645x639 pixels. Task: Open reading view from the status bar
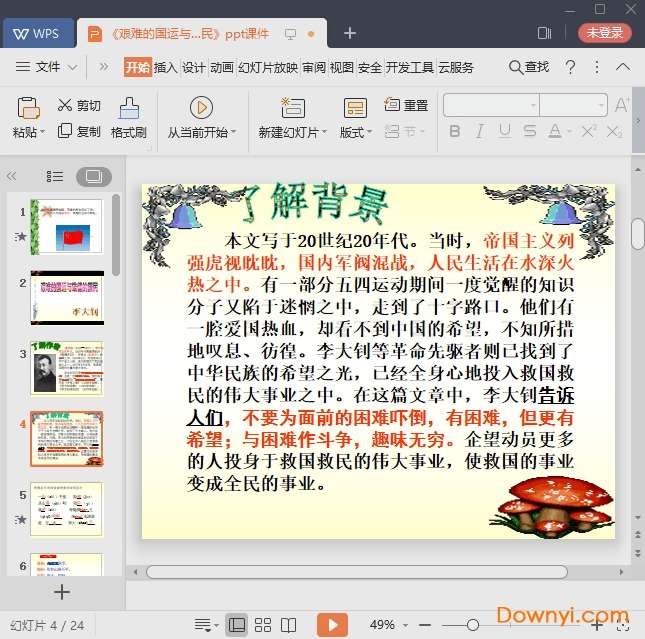pyautogui.click(x=290, y=625)
